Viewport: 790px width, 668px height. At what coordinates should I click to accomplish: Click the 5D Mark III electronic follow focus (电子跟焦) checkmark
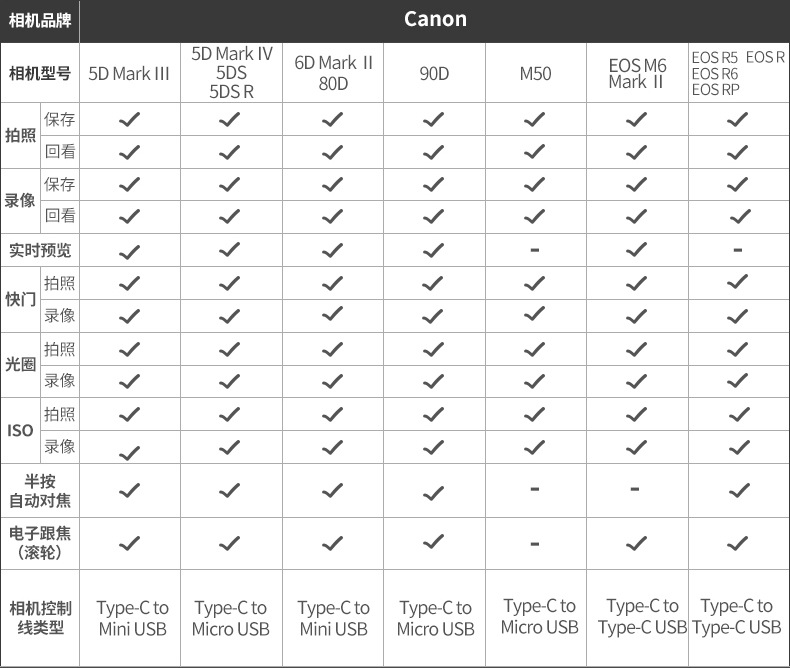(130, 543)
